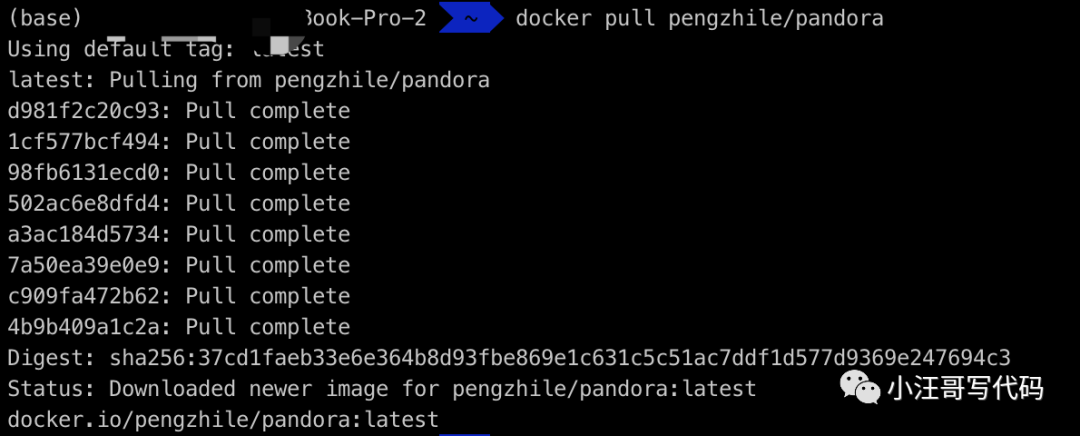Click layer ID 502ac6e8dfd4
Viewport: 1080px width, 436px height.
(x=83, y=203)
